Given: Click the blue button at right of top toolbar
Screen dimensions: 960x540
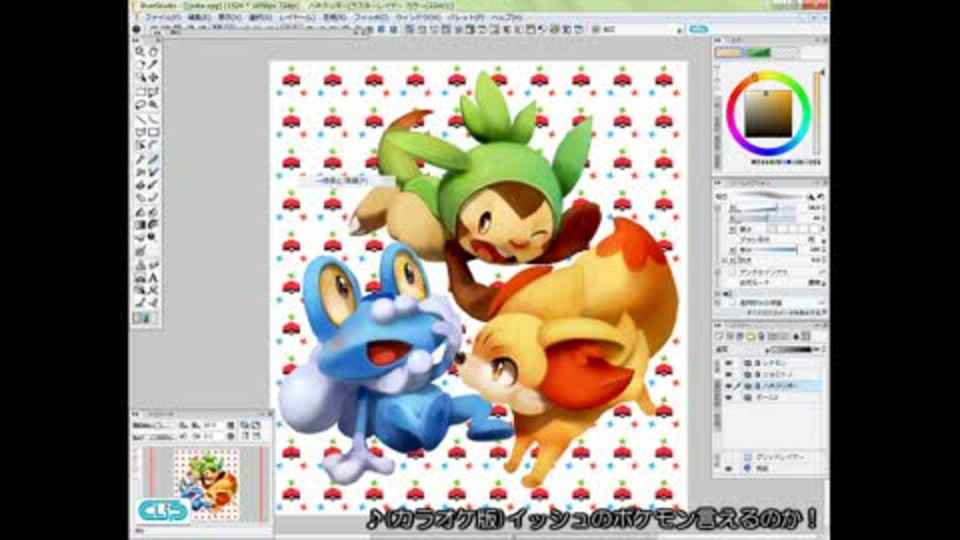Looking at the screenshot, I should tap(699, 29).
